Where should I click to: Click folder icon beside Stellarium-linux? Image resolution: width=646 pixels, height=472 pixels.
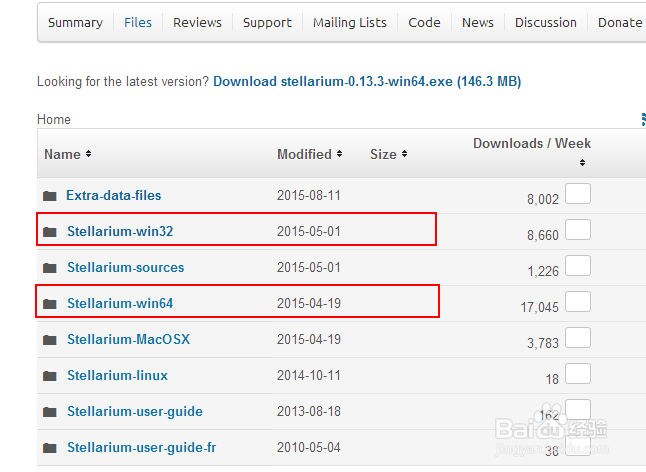point(50,376)
